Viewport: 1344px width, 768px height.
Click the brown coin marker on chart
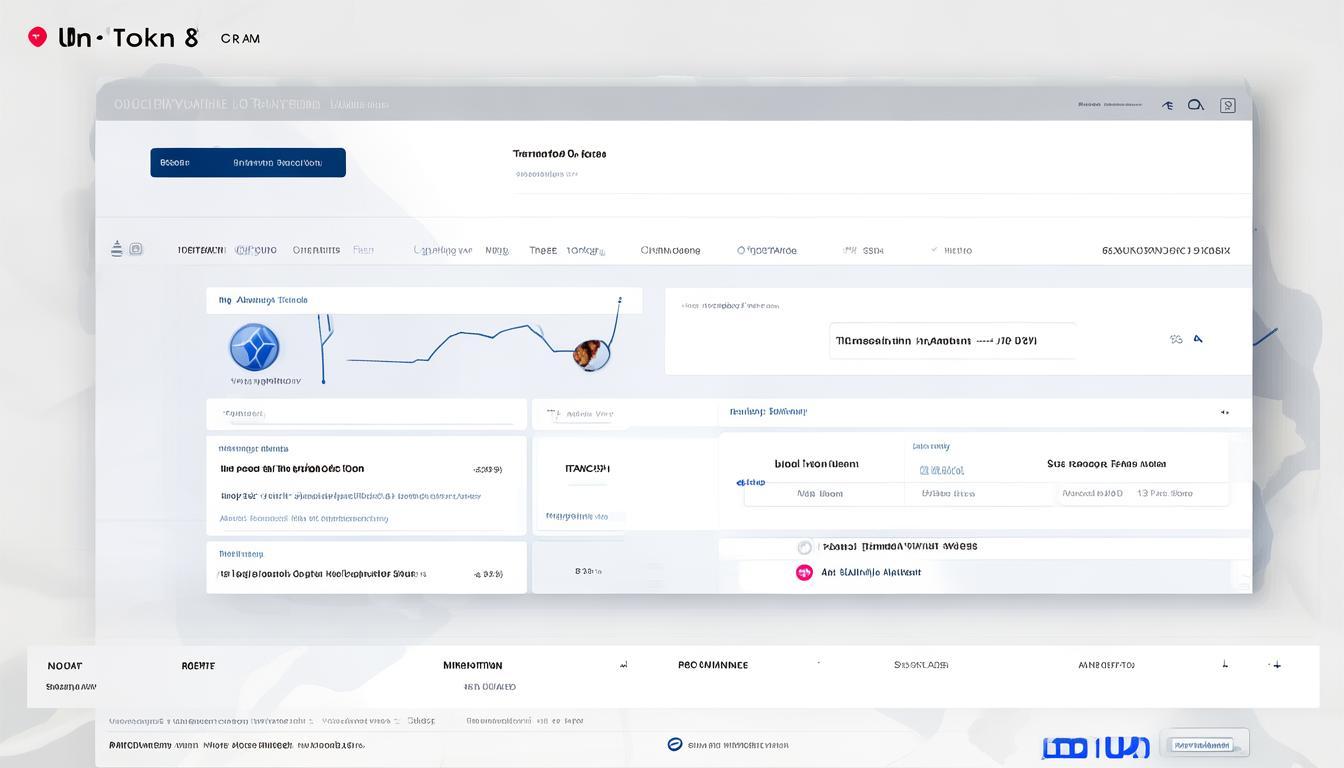pyautogui.click(x=590, y=353)
